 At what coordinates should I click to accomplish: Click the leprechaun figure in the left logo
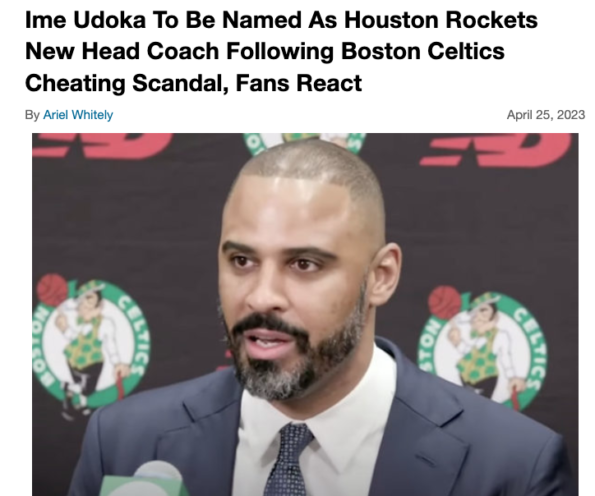tap(89, 334)
